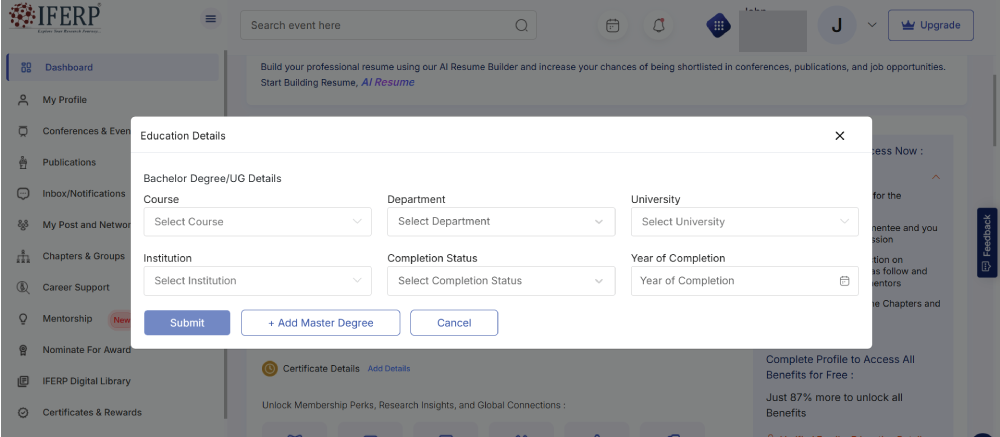This screenshot has width=1000, height=437.
Task: Click the Cancel button
Action: [454, 323]
